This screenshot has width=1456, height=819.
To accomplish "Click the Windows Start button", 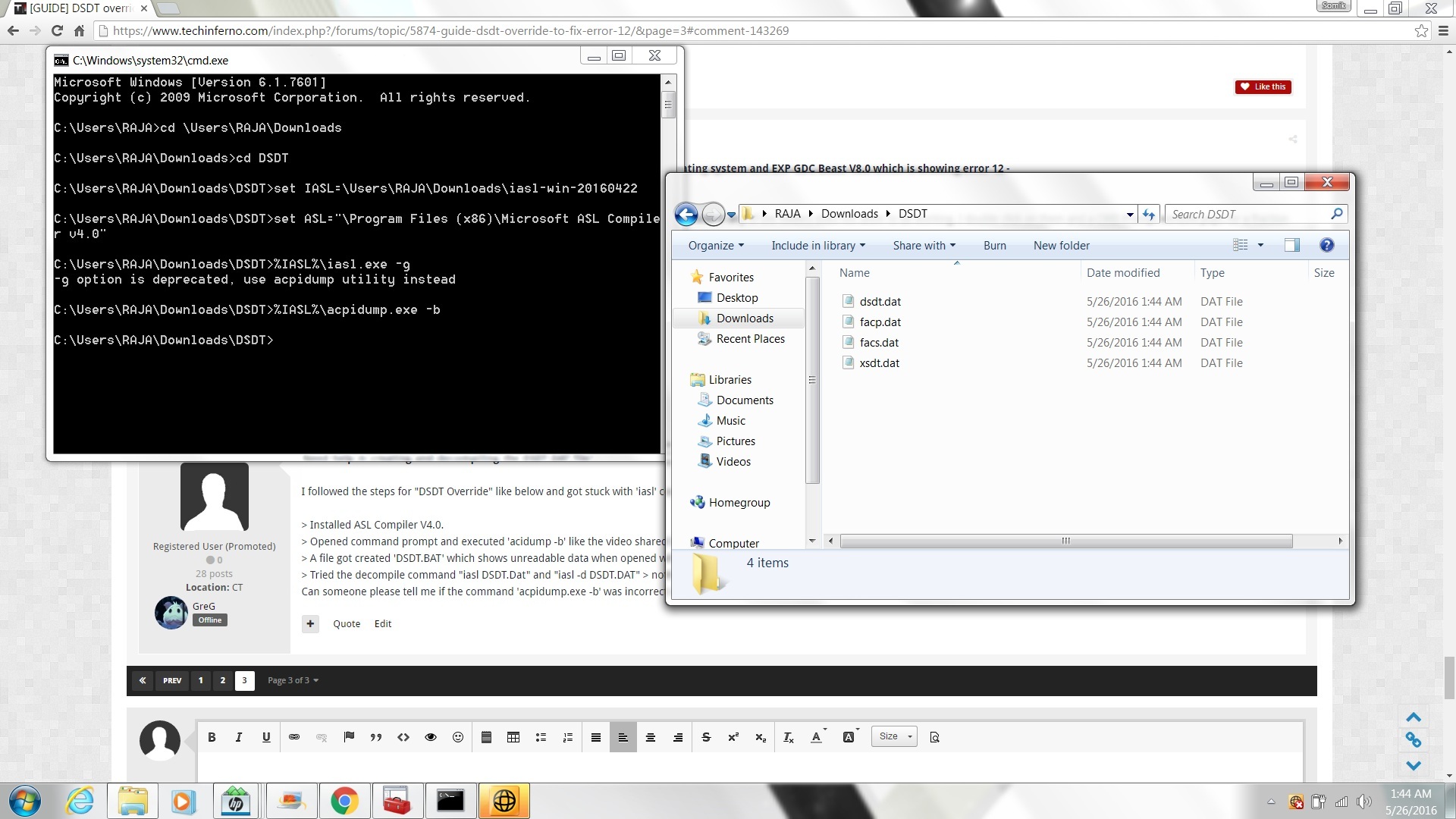I will pos(24,802).
